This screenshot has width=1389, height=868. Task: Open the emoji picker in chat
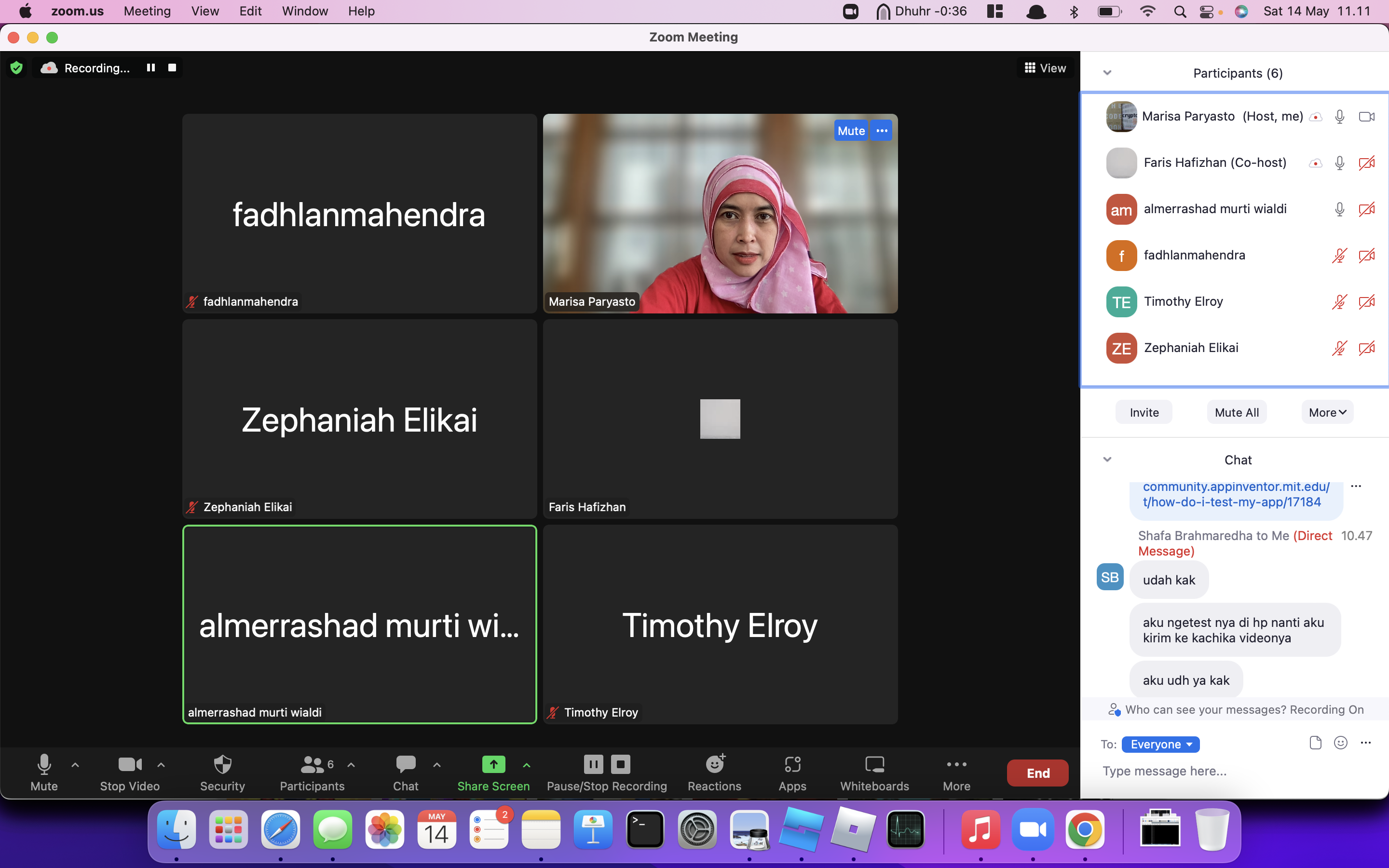1341,743
